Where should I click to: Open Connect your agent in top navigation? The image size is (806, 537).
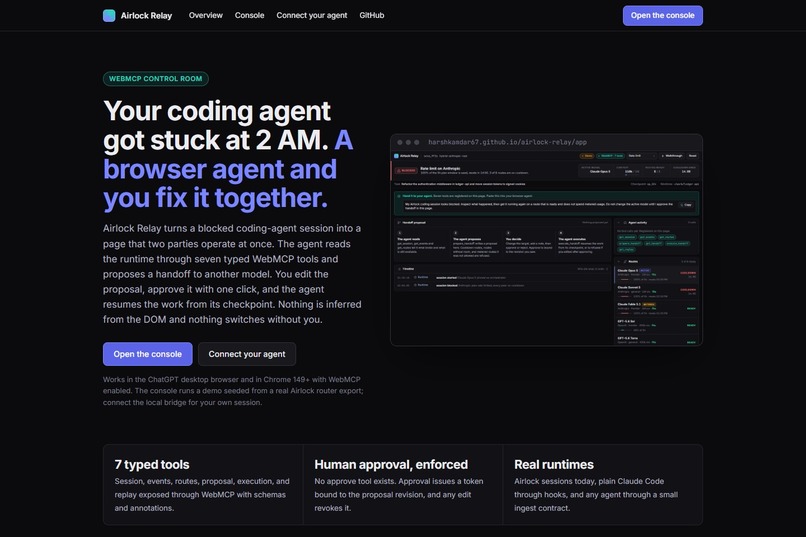[312, 15]
